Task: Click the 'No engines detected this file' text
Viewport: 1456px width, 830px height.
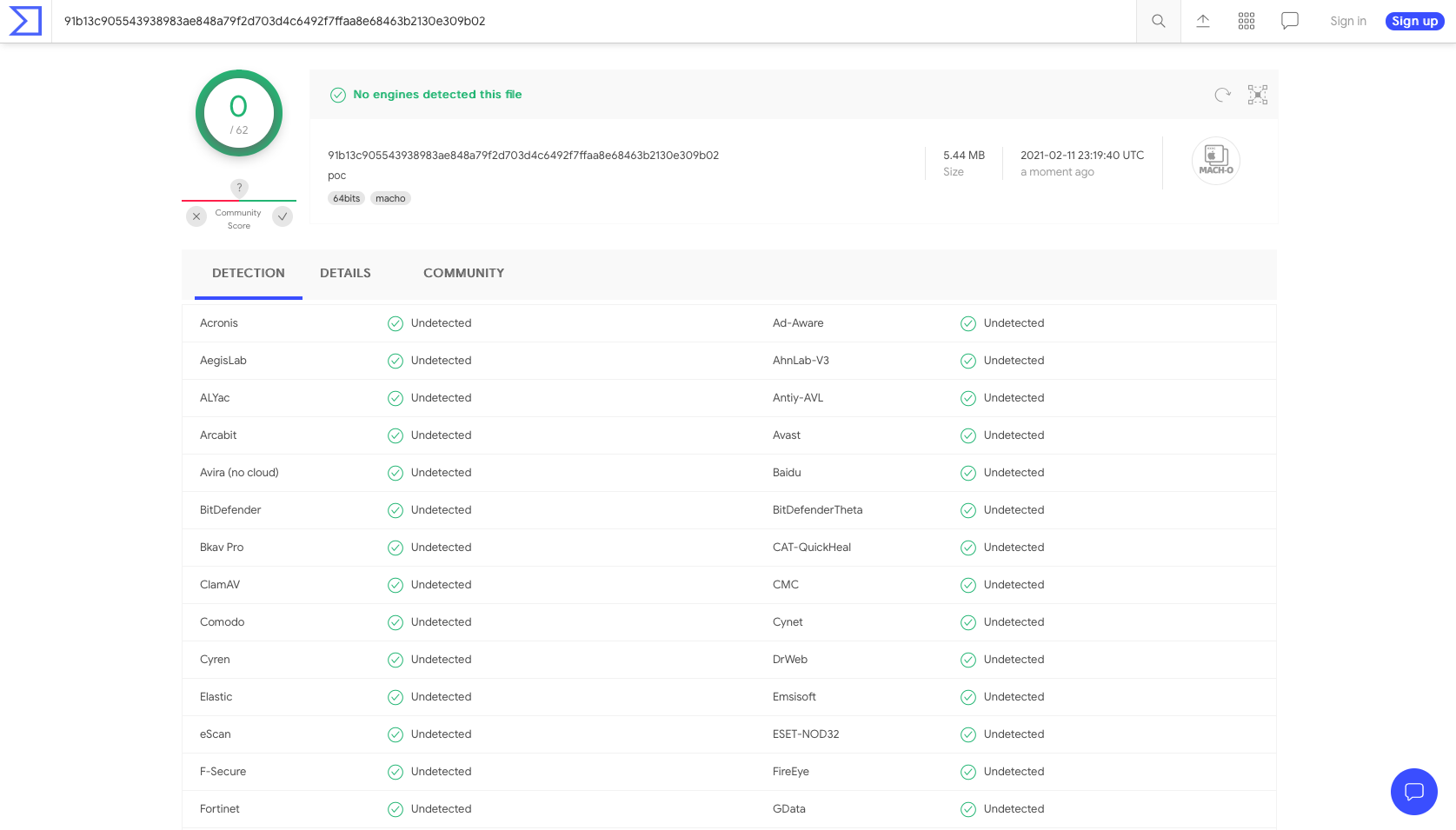Action: [x=437, y=95]
